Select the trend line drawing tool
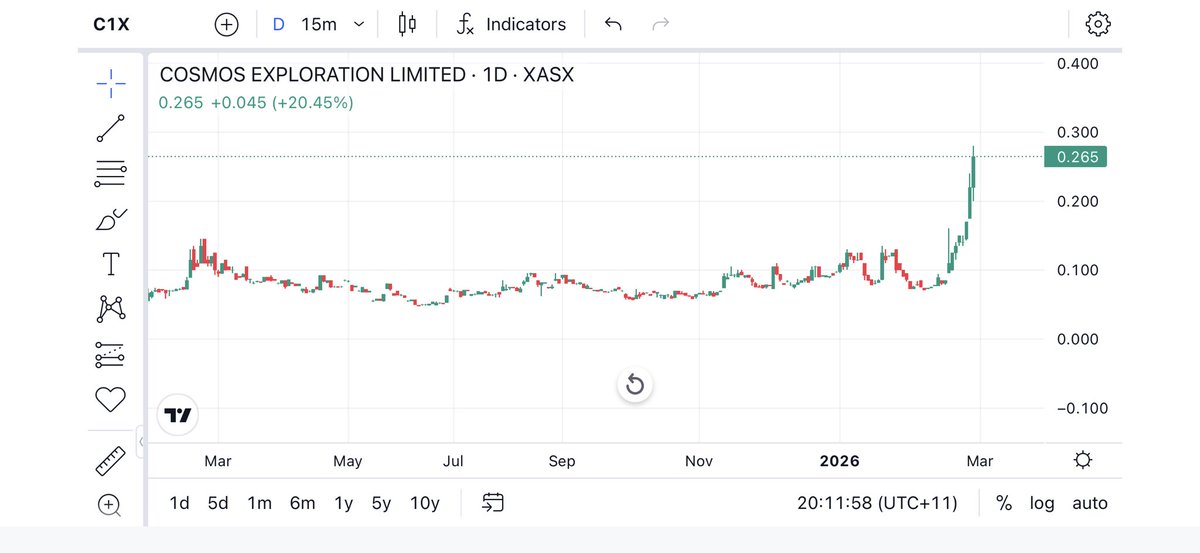The height and width of the screenshot is (553, 1200). [x=110, y=129]
